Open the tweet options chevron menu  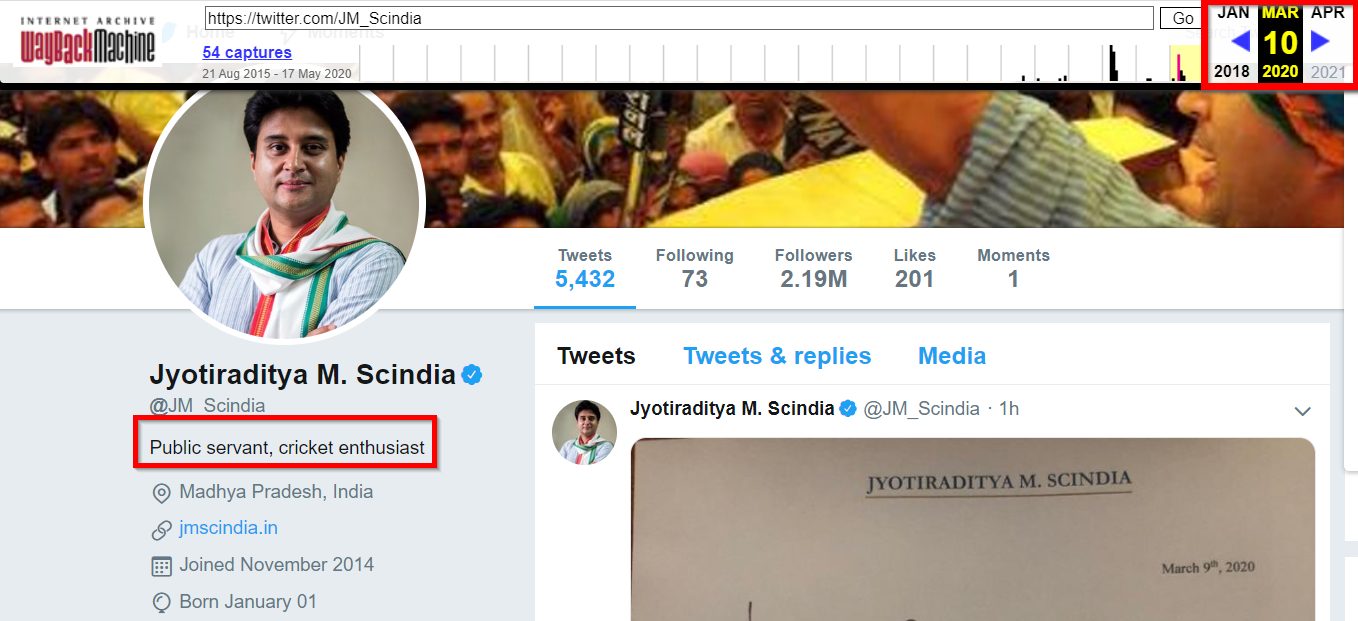tap(1302, 411)
